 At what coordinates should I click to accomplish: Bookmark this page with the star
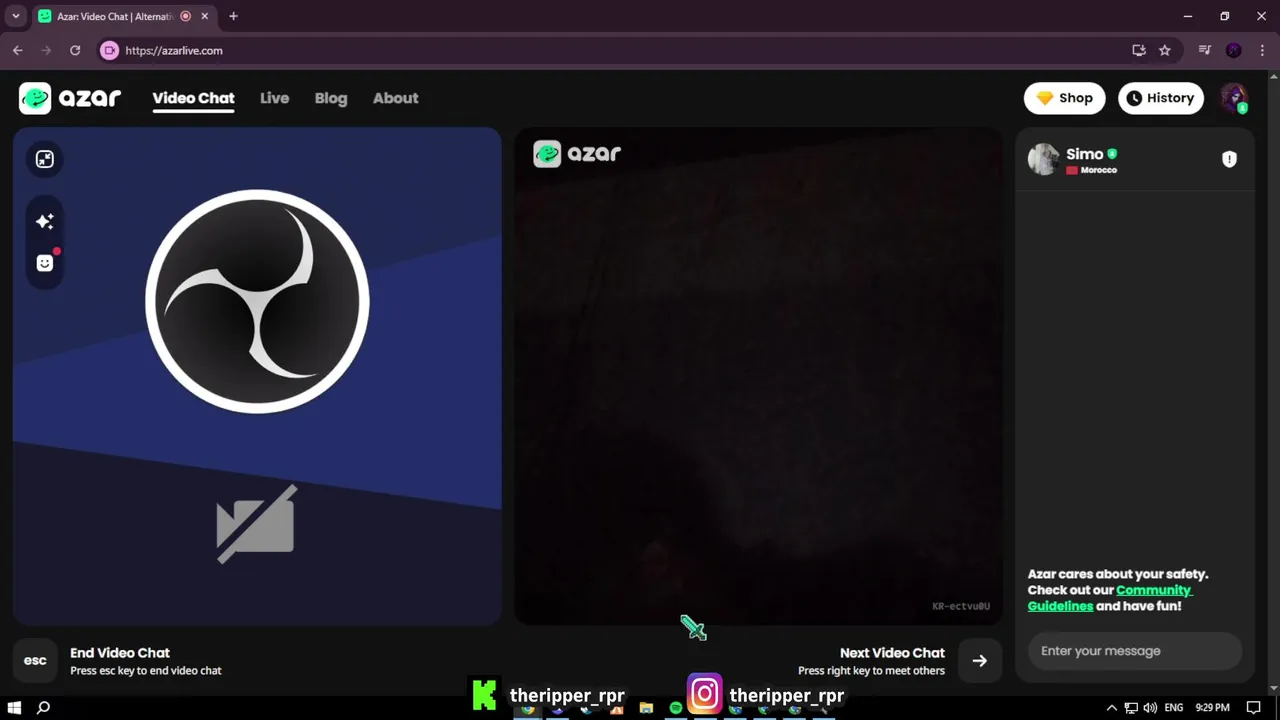tap(1165, 50)
